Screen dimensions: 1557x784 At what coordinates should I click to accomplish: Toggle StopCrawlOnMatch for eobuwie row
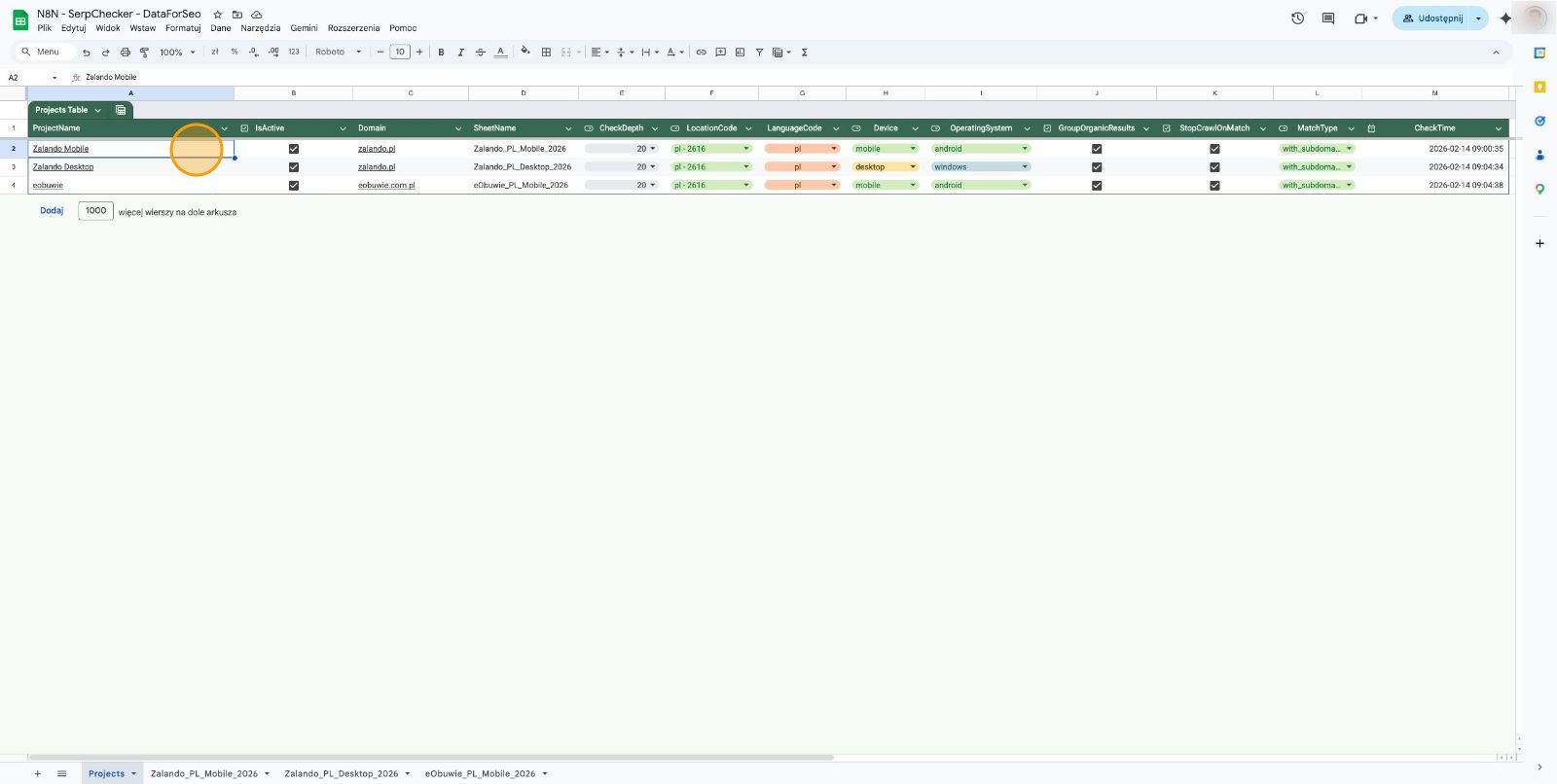coord(1214,185)
